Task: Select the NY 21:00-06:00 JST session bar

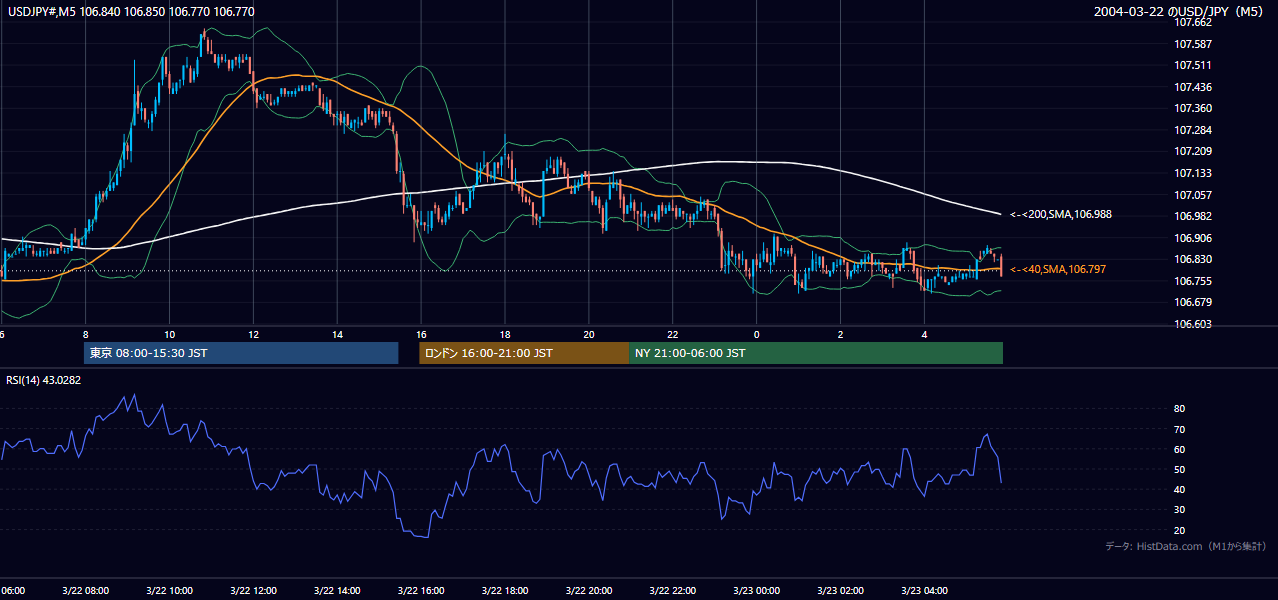Action: (x=816, y=353)
